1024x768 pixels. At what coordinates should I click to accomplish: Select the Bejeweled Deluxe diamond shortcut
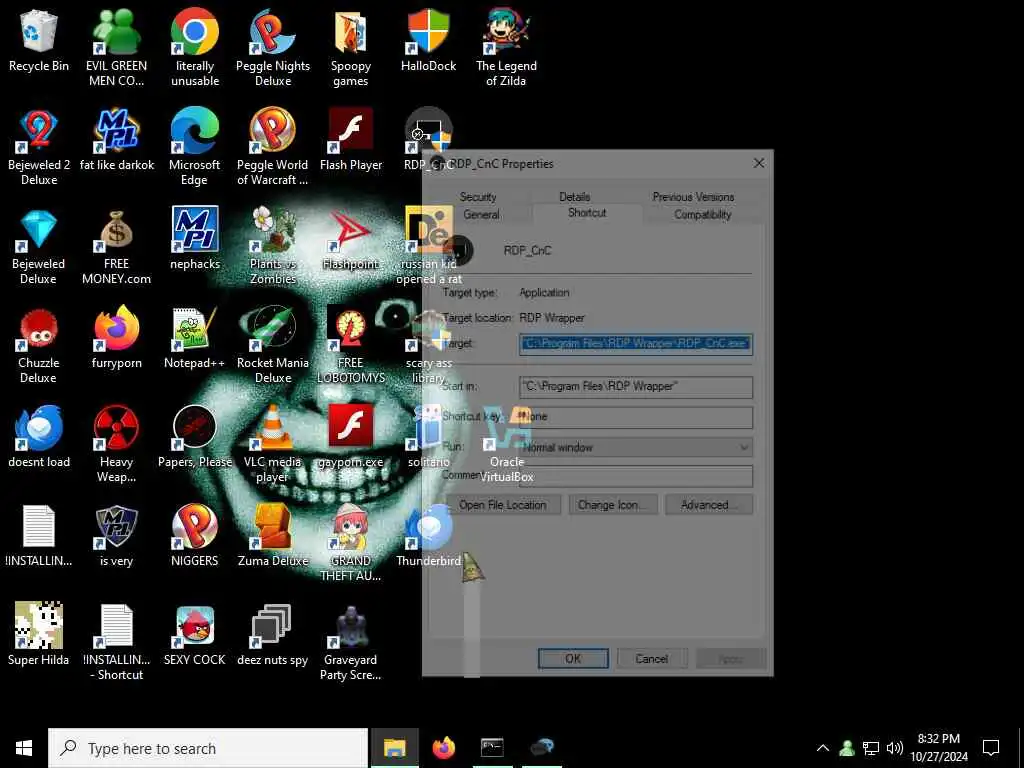pyautogui.click(x=39, y=246)
